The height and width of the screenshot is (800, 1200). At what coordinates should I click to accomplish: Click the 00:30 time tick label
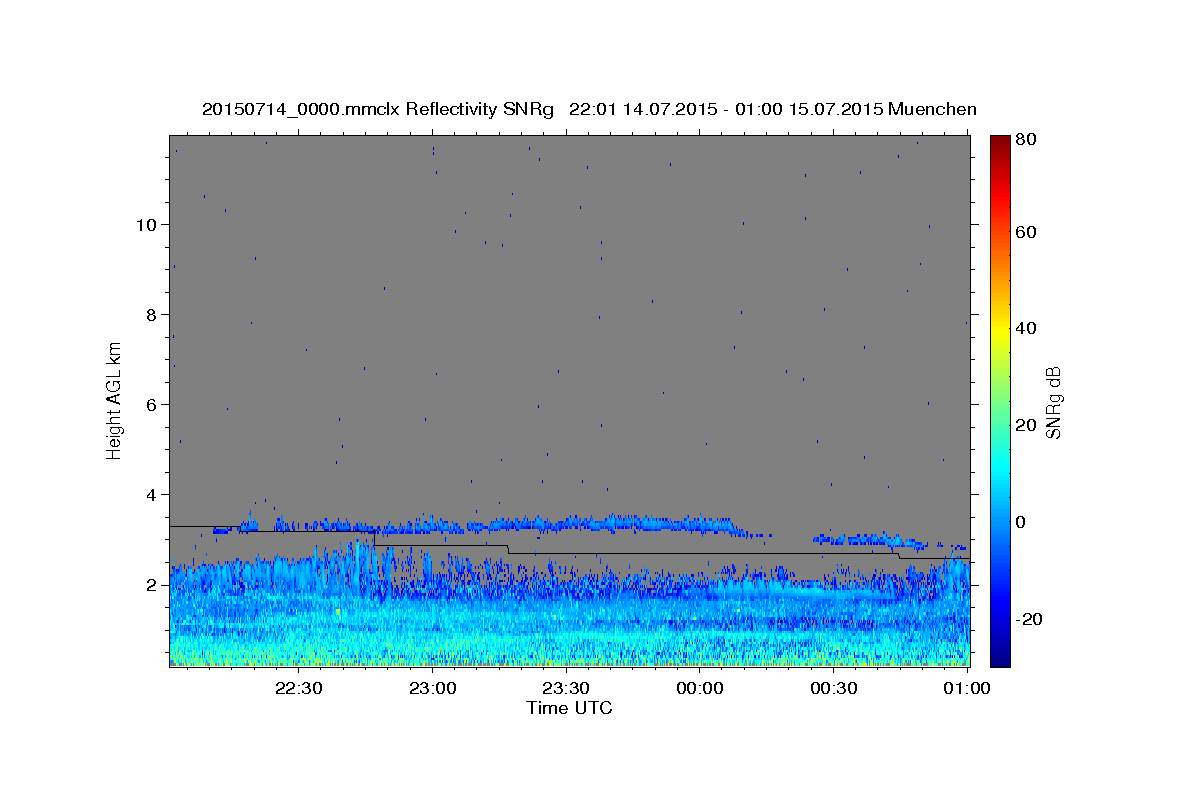833,689
